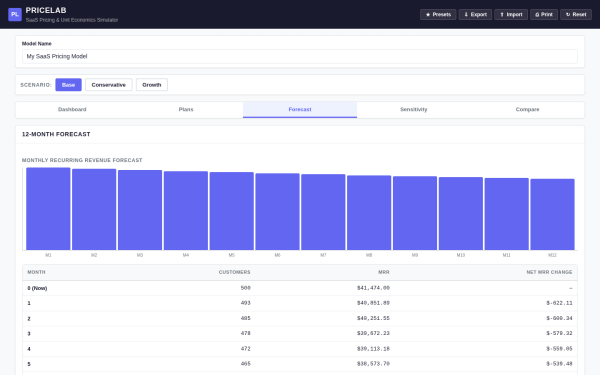
Task: Click the M3 bar in the chart
Action: 140,210
